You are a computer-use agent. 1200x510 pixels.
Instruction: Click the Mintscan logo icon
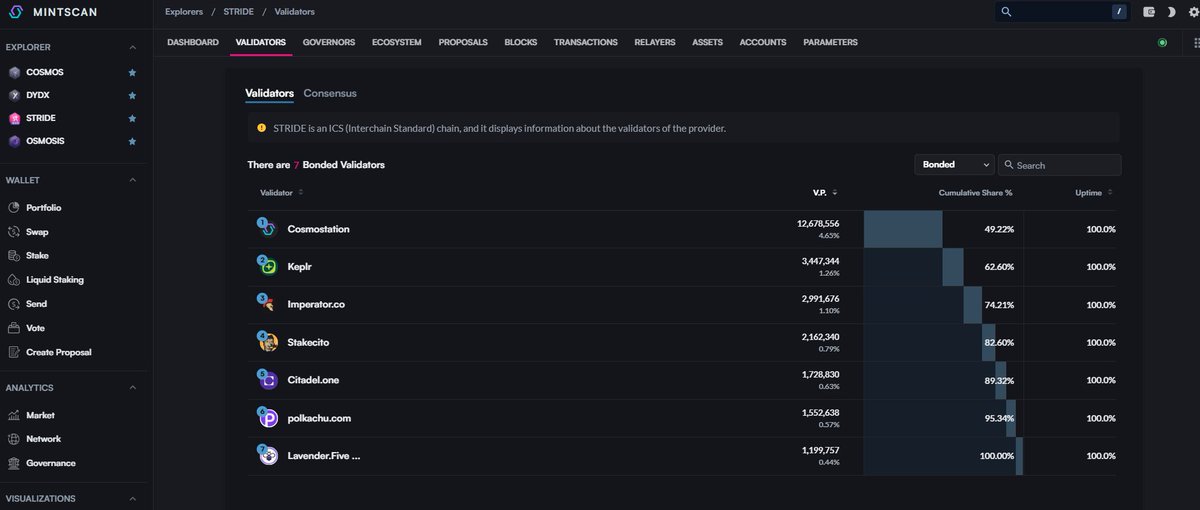[16, 12]
